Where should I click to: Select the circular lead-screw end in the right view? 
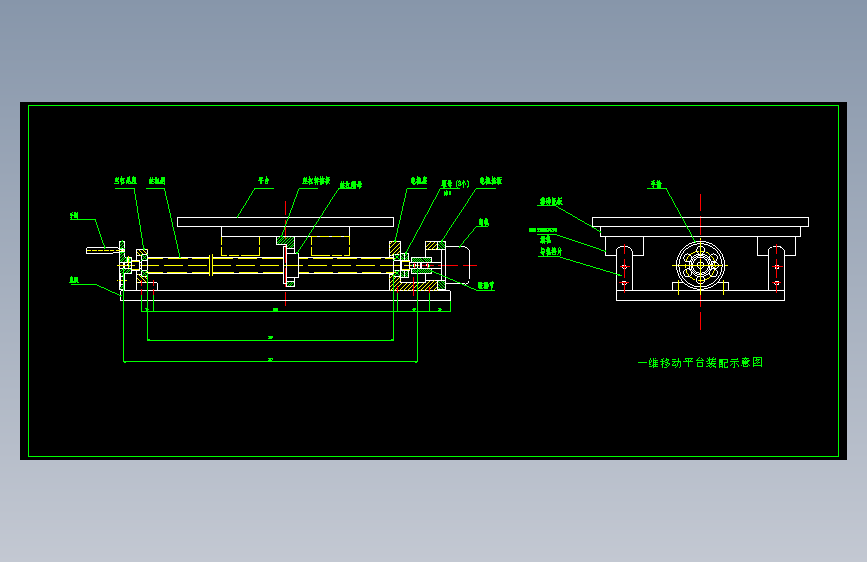pyautogui.click(x=701, y=266)
